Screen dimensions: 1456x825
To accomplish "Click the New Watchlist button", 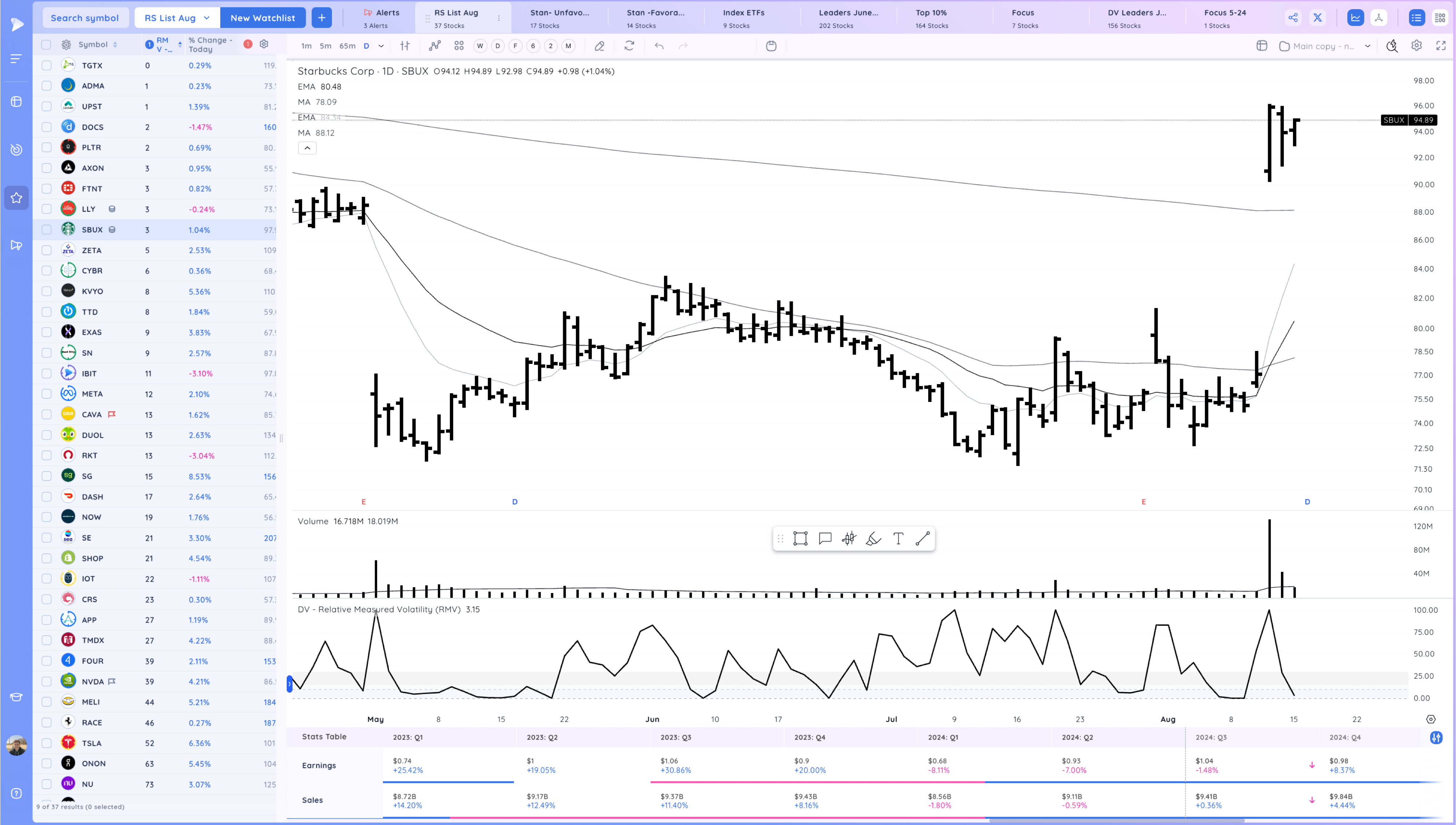I will (263, 17).
